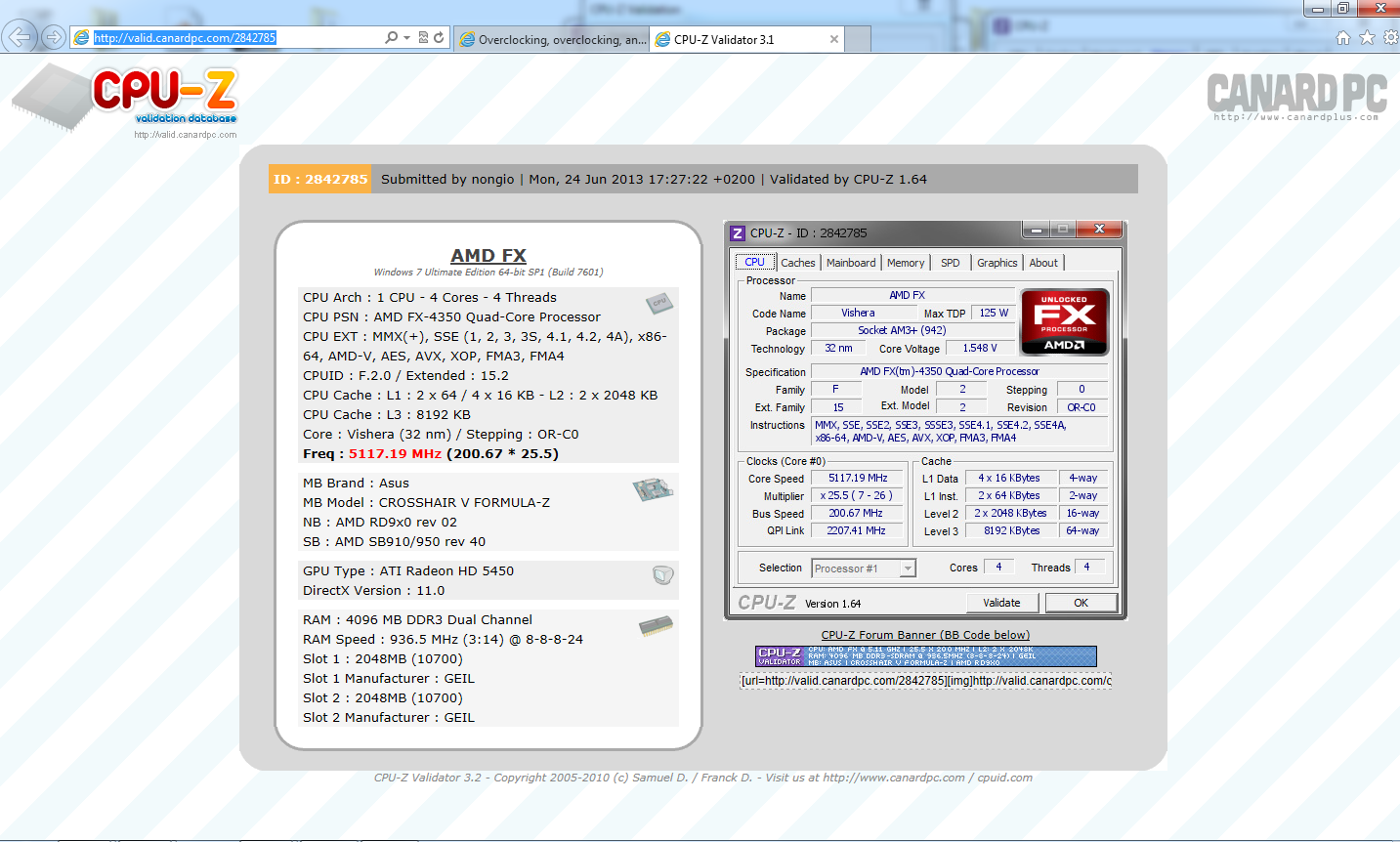Switch to the Overclocking browser tab
The width and height of the screenshot is (1400, 842).
pos(552,39)
